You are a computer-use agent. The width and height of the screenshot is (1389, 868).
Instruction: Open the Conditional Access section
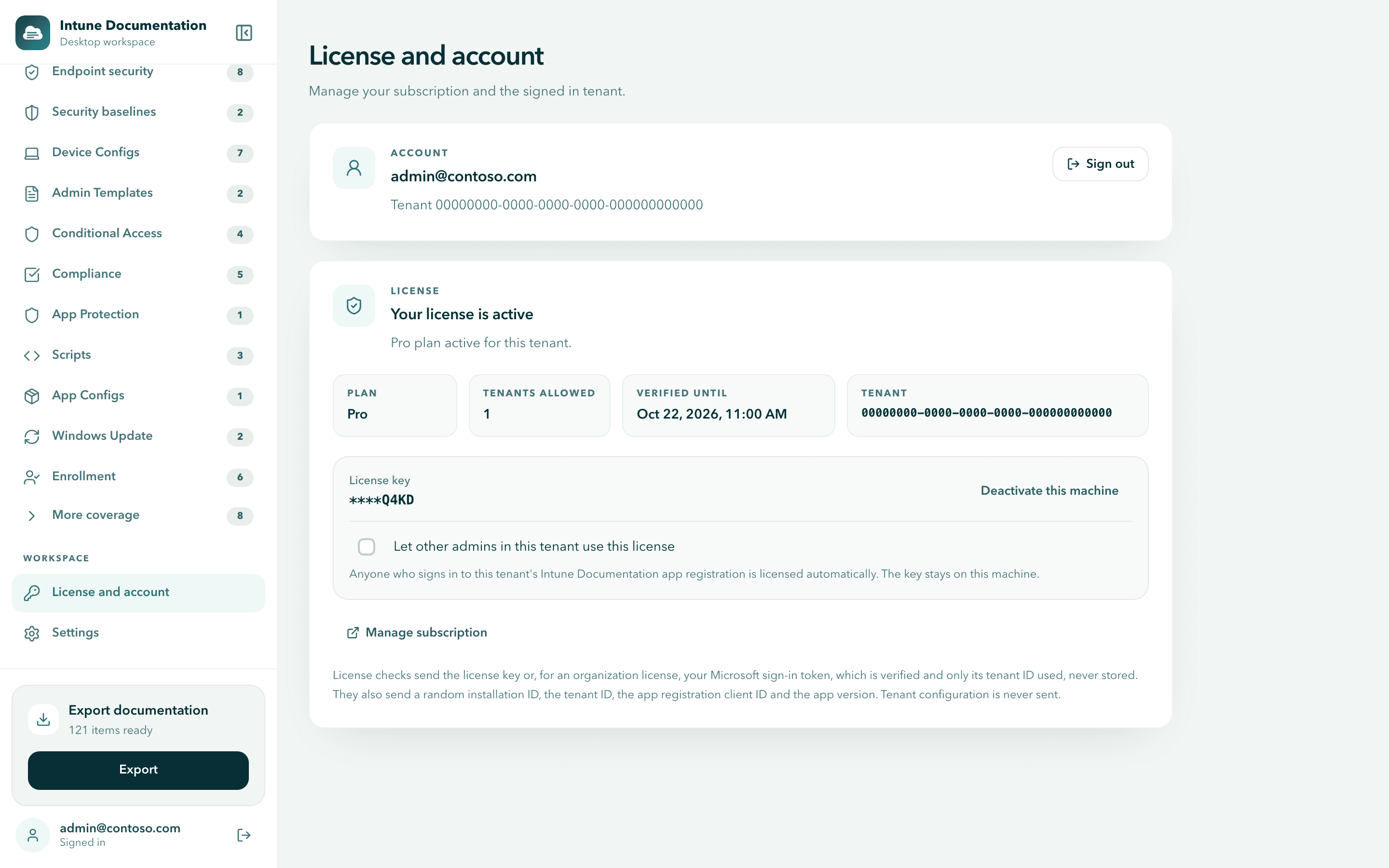coord(138,234)
